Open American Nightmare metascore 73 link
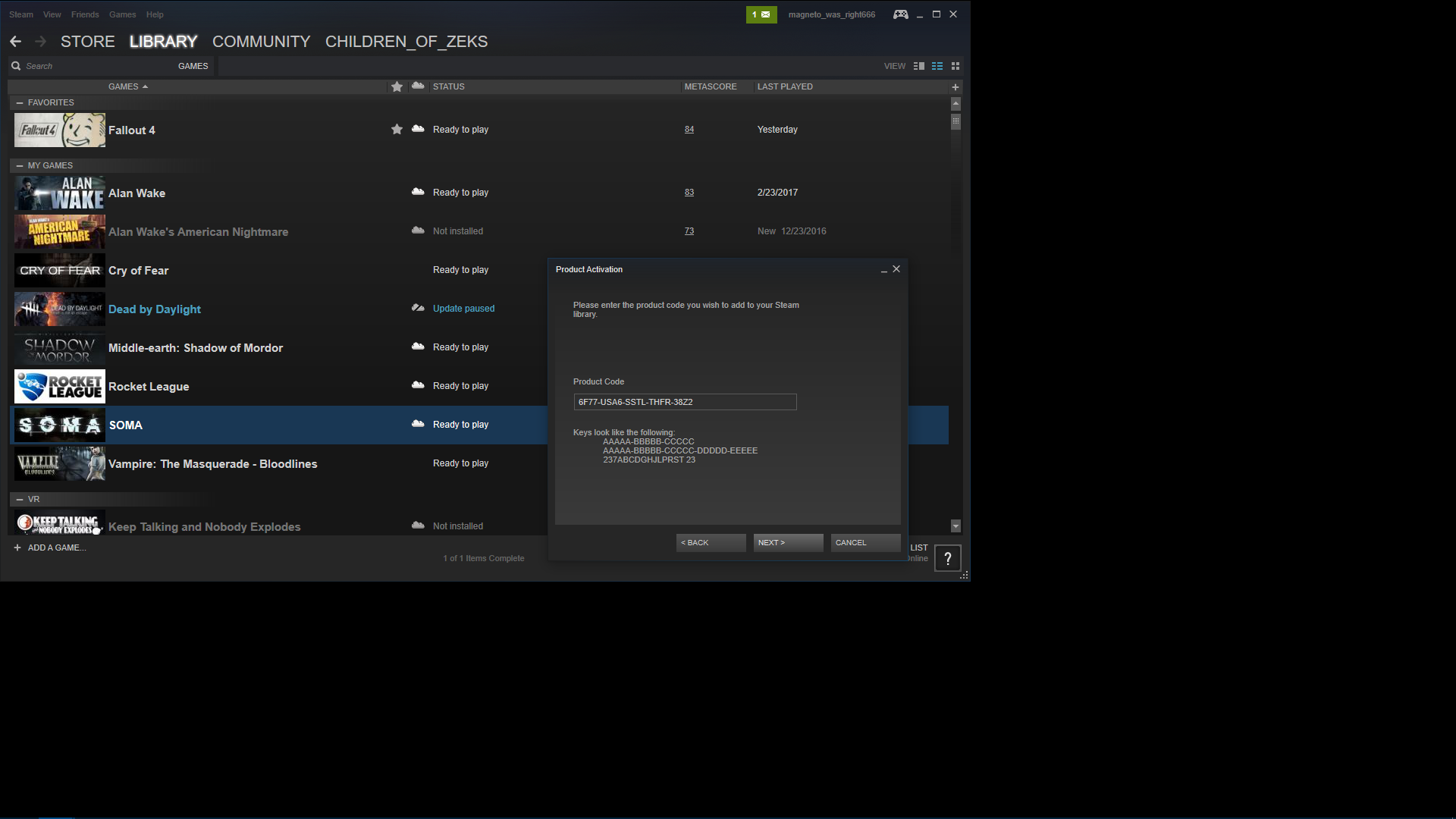 tap(689, 231)
